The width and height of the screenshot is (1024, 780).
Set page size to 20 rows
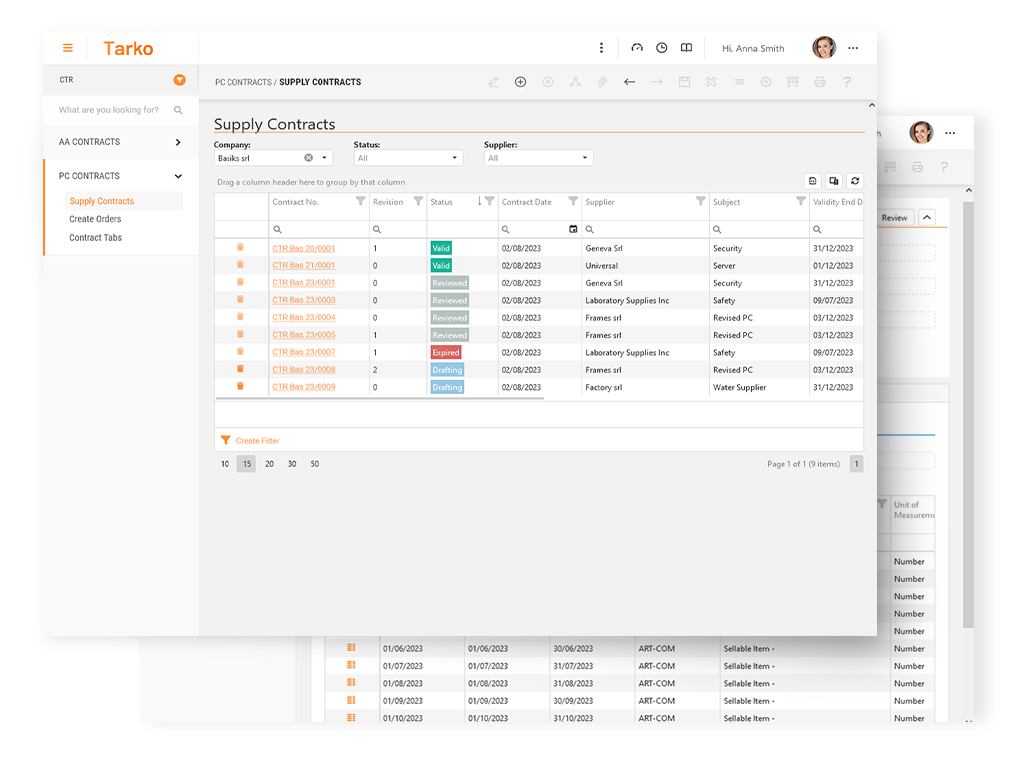click(269, 464)
